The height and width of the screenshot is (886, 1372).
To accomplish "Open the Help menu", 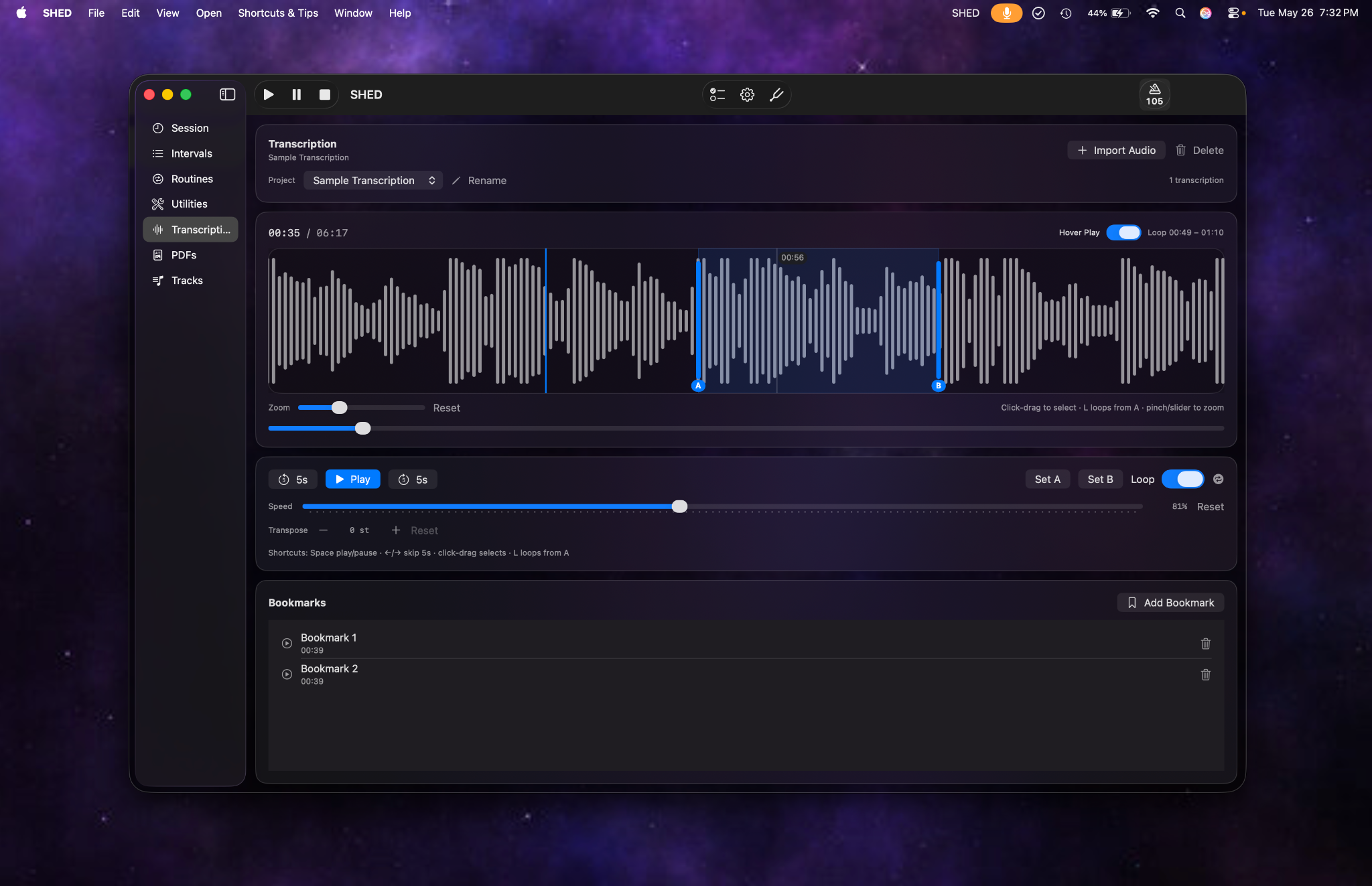I will tap(400, 13).
